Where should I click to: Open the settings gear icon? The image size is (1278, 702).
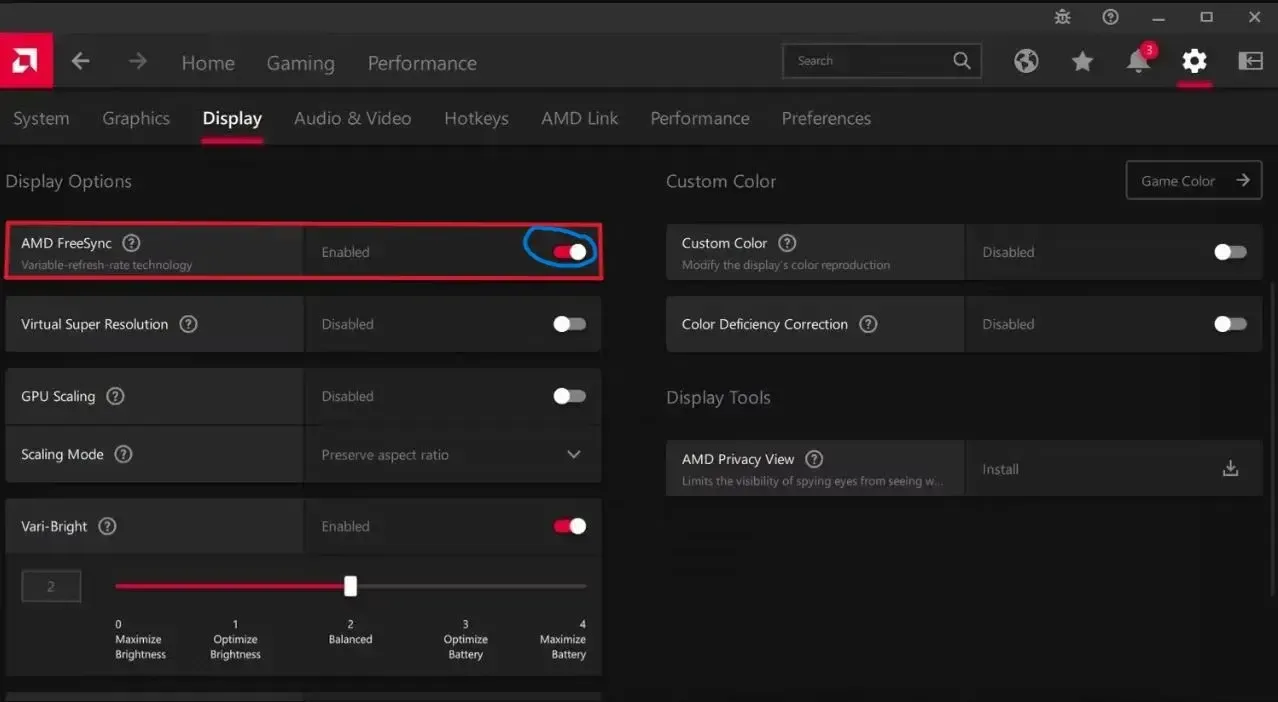(1194, 62)
